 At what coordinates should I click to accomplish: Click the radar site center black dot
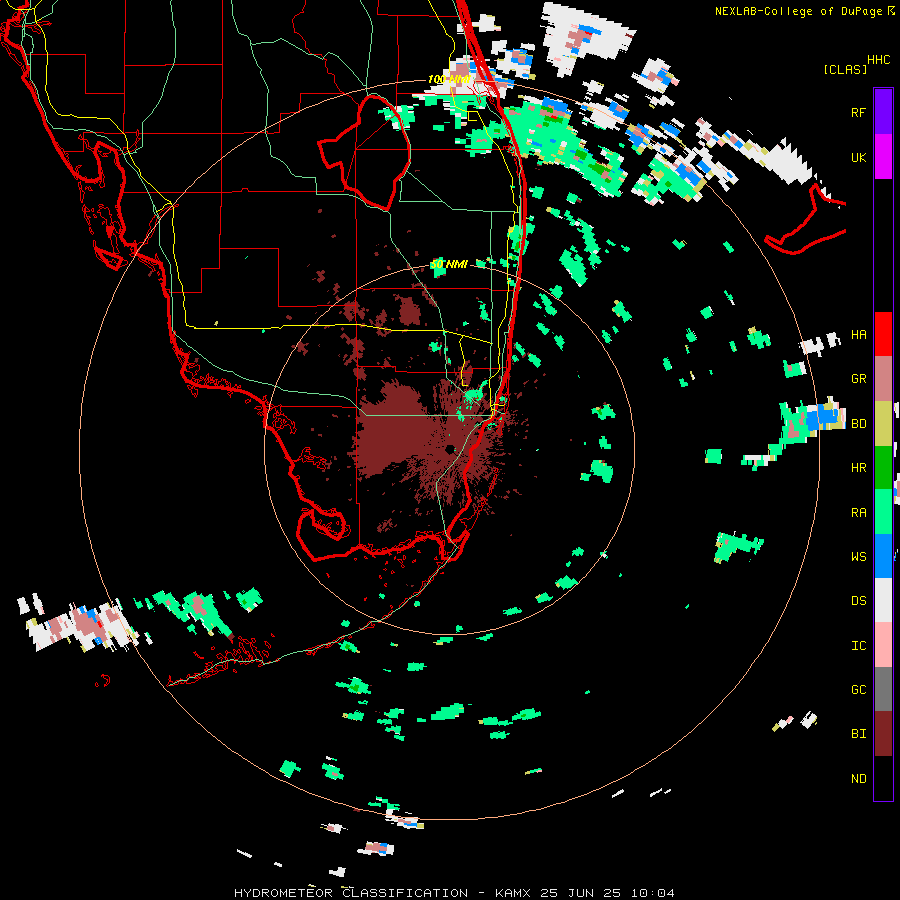pyautogui.click(x=450, y=448)
